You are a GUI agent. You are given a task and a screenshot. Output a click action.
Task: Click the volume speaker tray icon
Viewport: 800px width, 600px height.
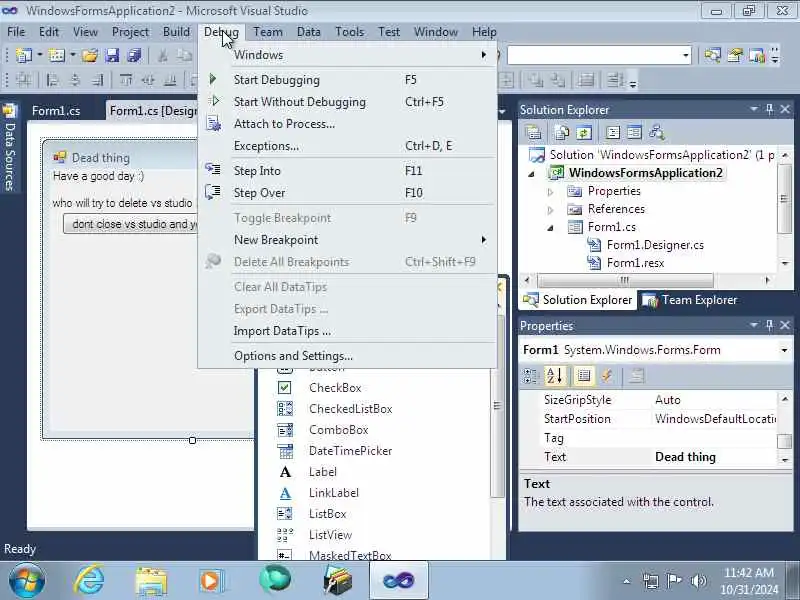[x=697, y=581]
